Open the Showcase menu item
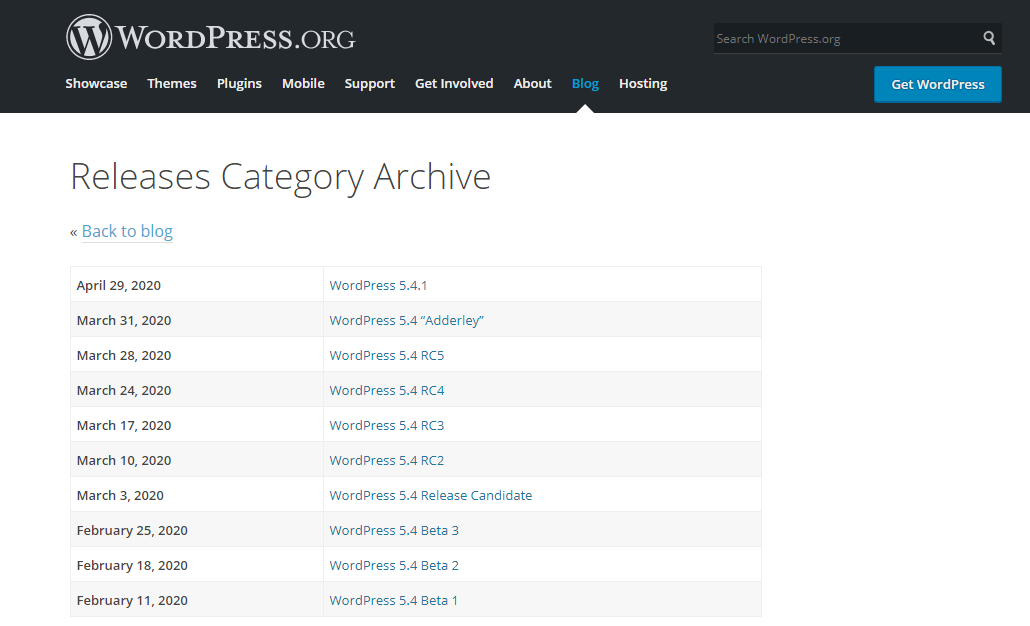This screenshot has height=626, width=1030. [96, 83]
